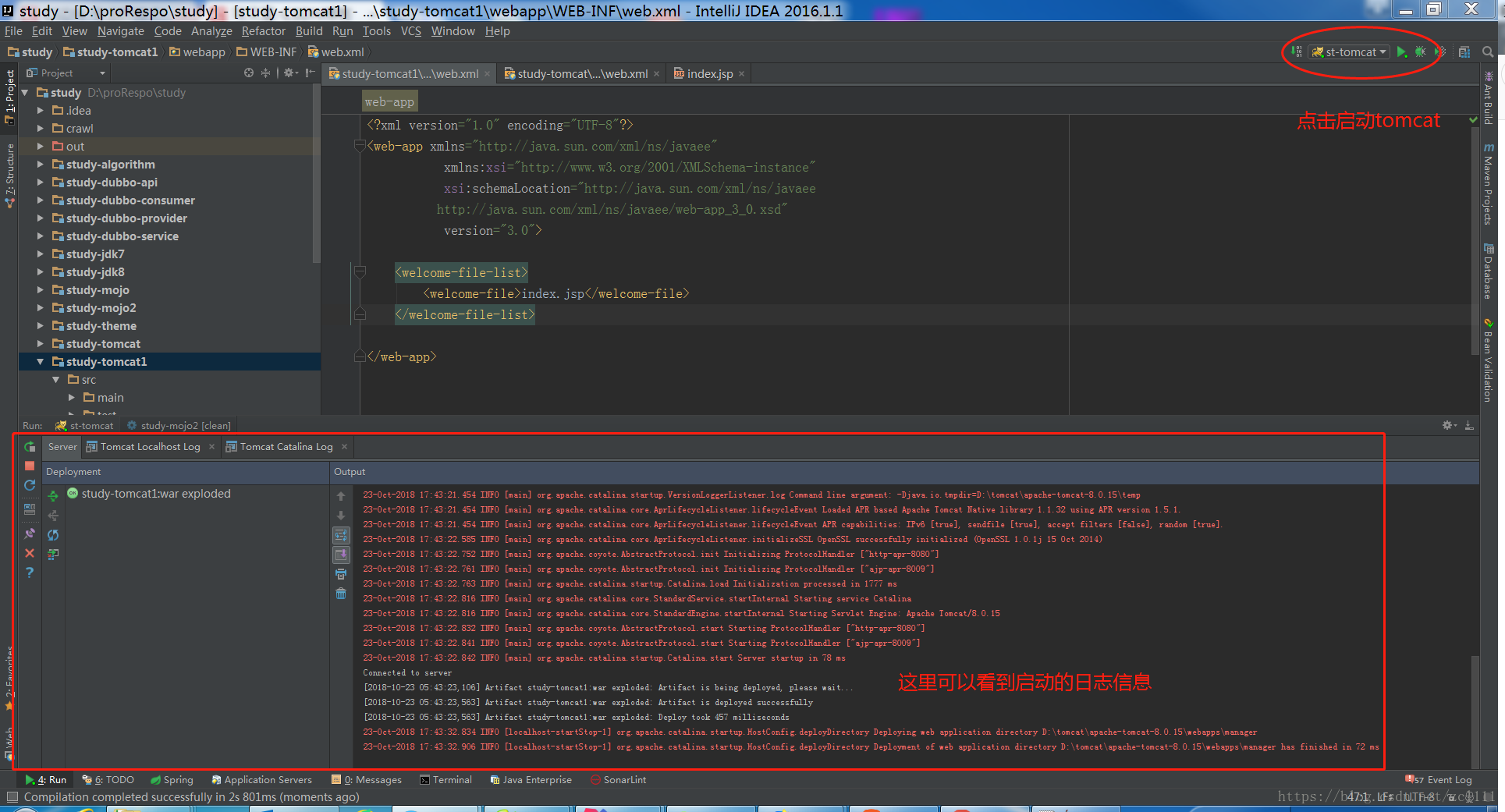Collapse the study-tomcat1 module
1505x812 pixels.
tap(41, 362)
